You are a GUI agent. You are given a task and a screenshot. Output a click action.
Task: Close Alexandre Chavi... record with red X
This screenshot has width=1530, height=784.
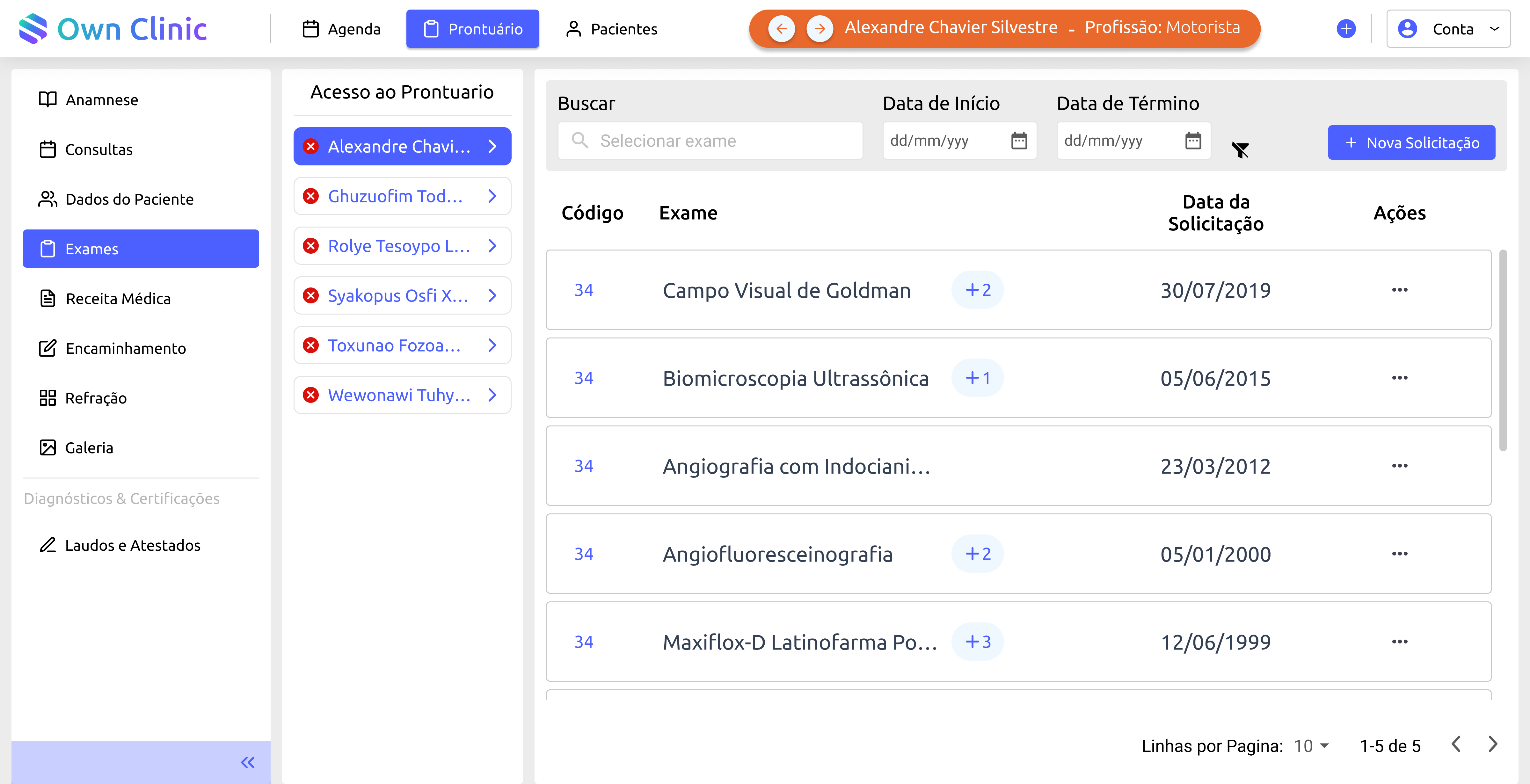click(311, 146)
